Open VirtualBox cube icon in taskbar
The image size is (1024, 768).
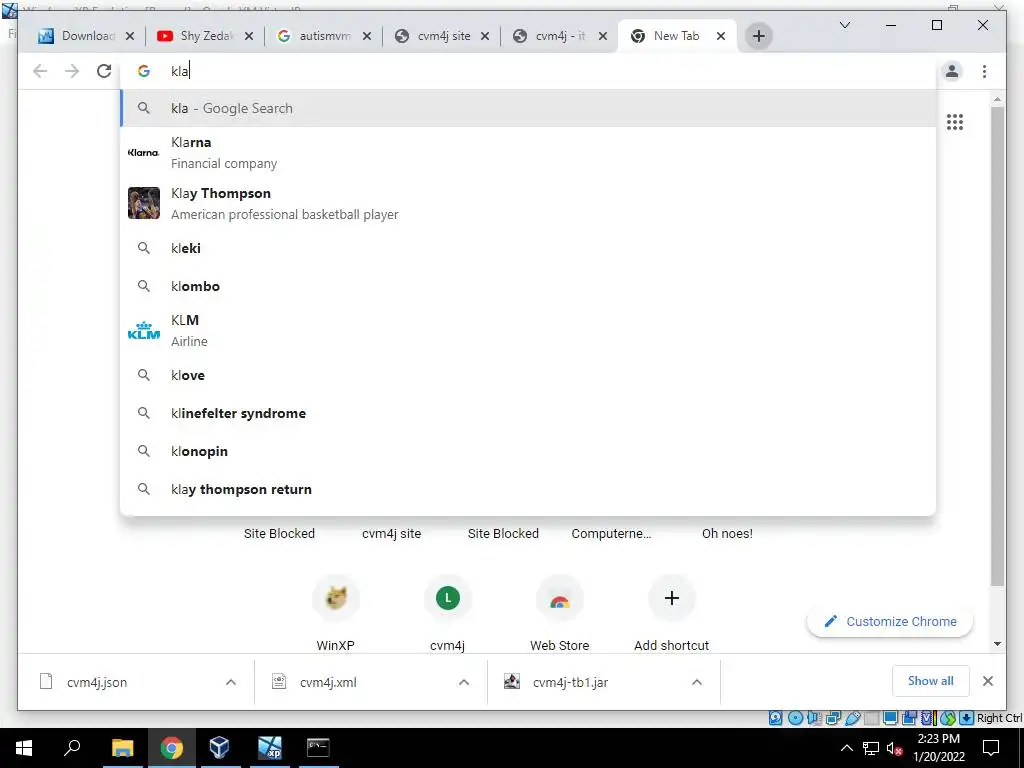pos(219,748)
